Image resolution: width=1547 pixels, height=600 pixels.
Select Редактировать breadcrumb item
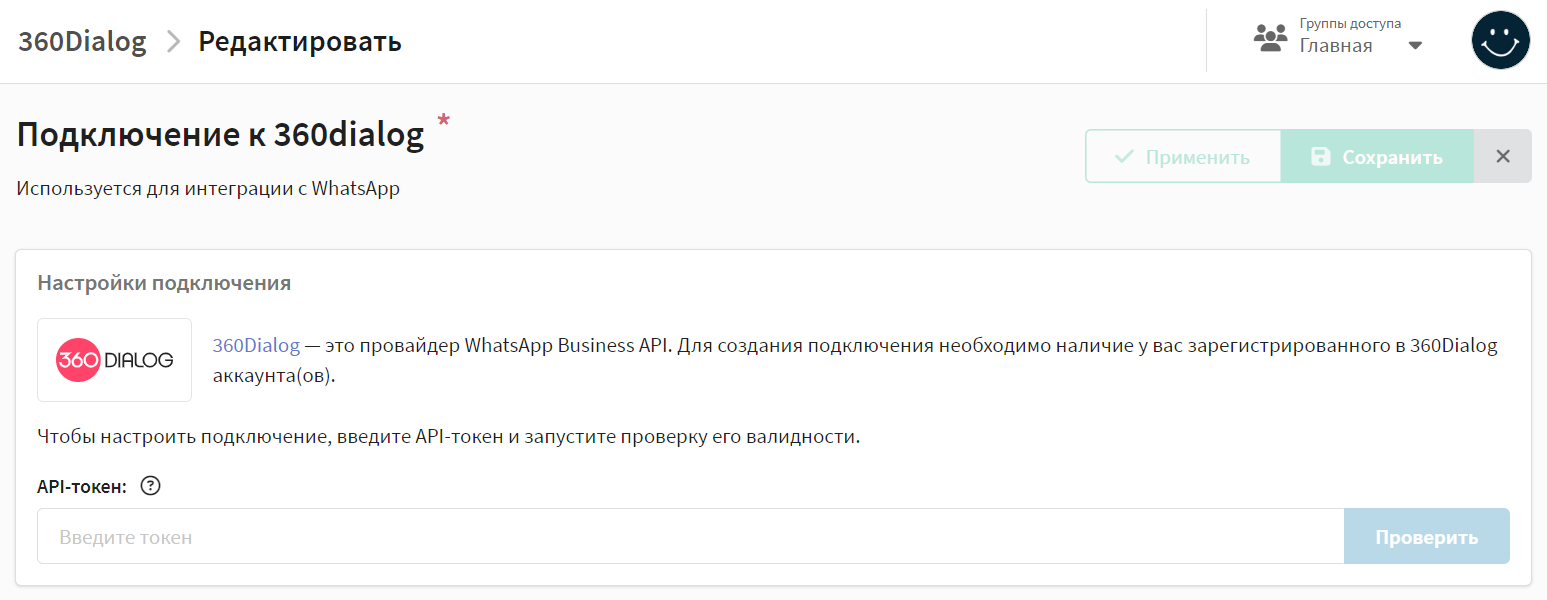[x=300, y=42]
